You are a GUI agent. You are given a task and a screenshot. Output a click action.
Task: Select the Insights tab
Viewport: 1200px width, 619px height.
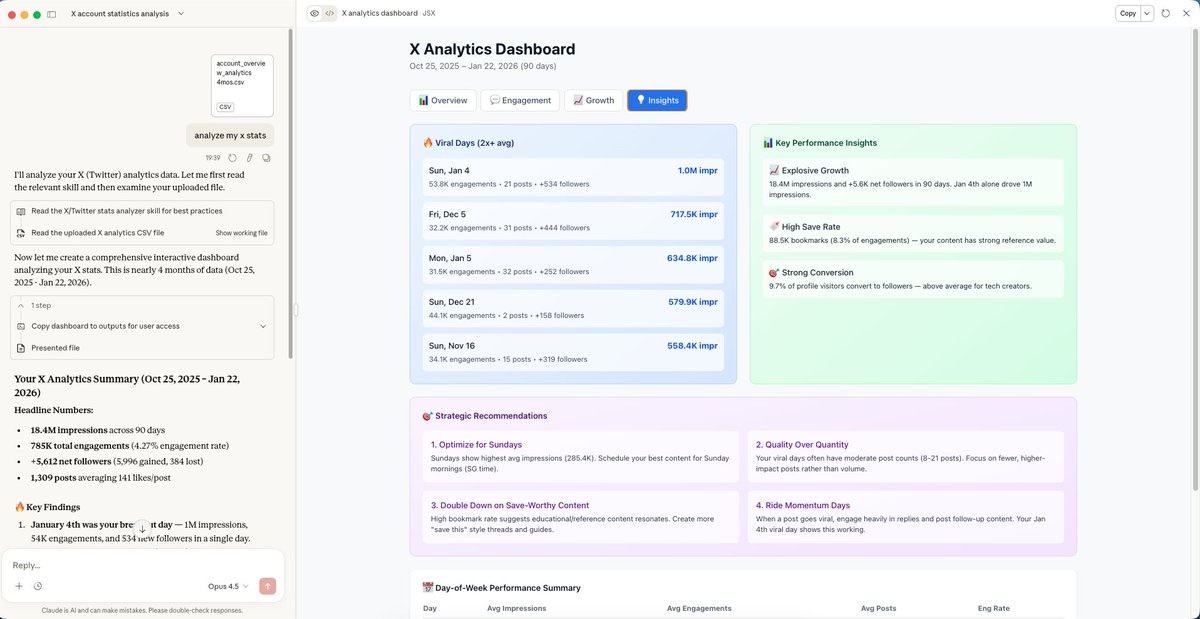(657, 100)
